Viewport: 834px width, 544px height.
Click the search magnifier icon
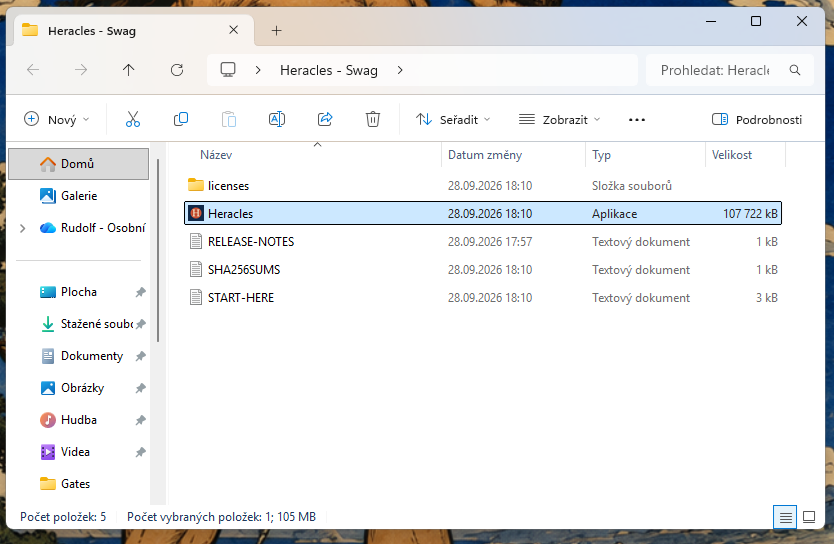795,70
